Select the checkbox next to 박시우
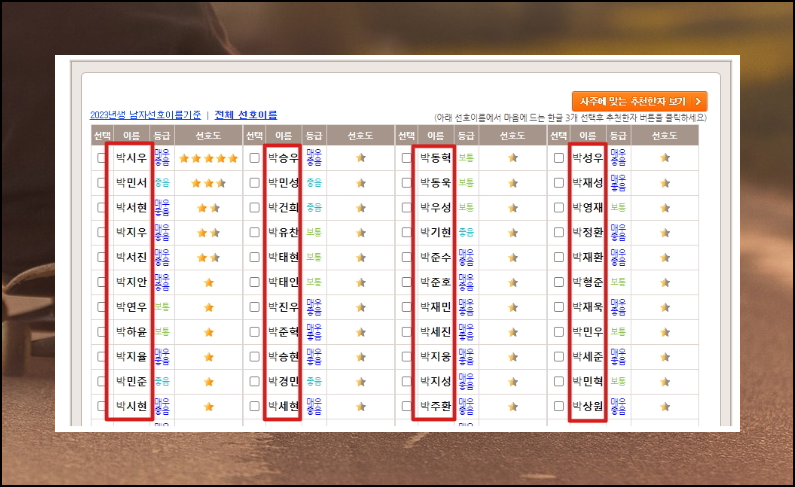The width and height of the screenshot is (795, 487). coord(101,158)
